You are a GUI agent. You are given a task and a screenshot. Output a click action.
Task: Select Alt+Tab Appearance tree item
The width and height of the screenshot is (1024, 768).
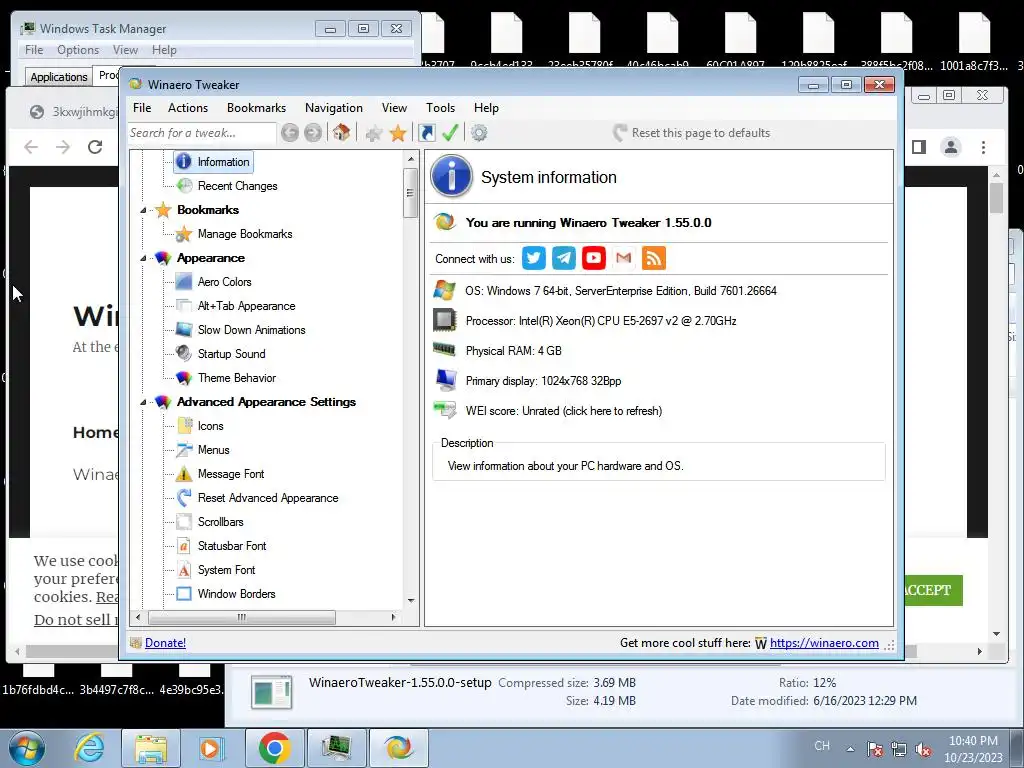click(x=246, y=306)
